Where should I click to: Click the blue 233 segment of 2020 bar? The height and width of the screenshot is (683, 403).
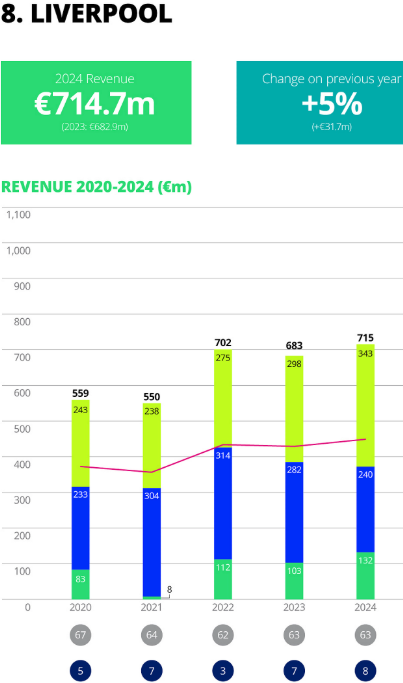tap(81, 528)
